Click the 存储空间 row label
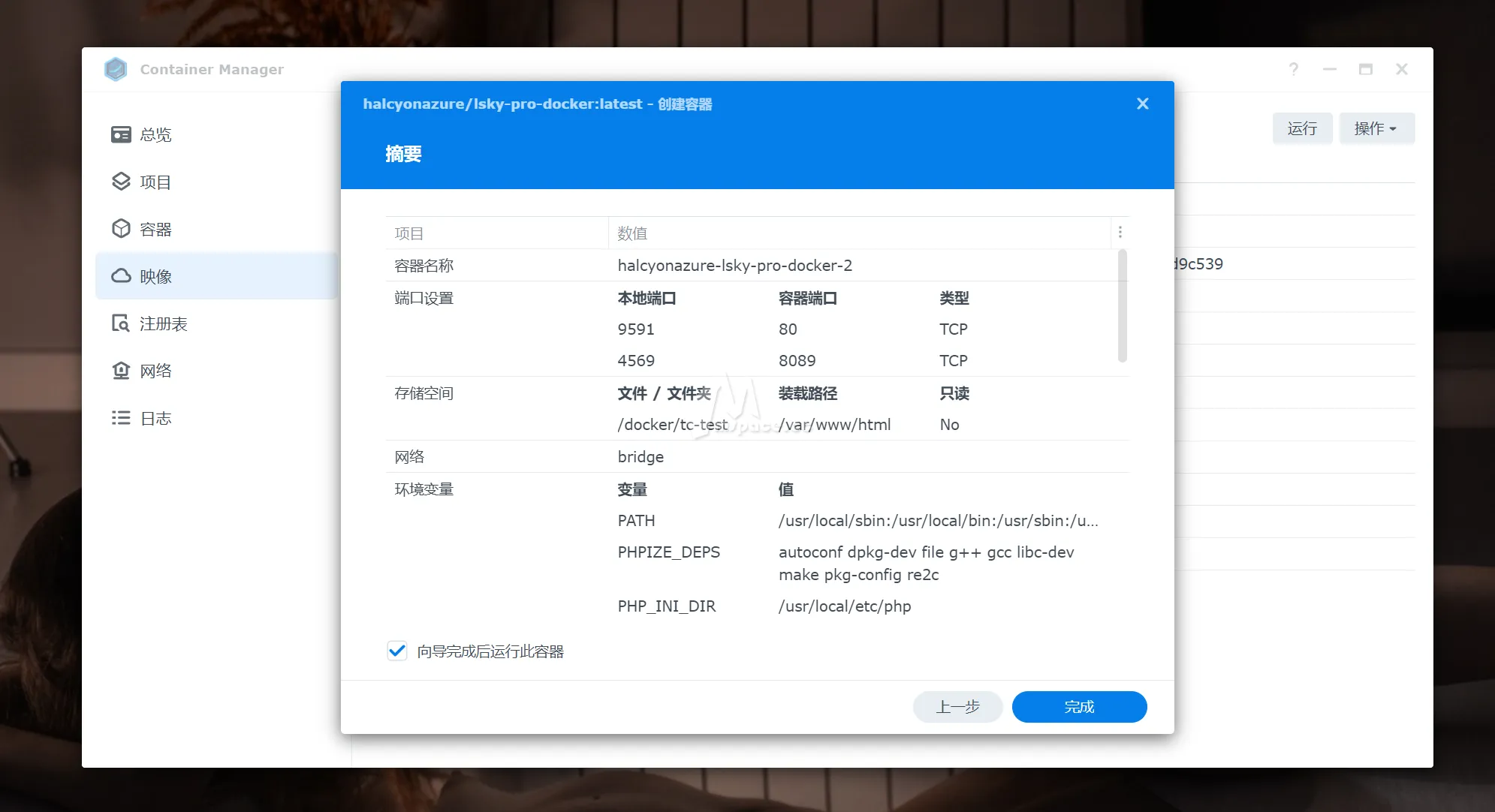 (x=423, y=392)
